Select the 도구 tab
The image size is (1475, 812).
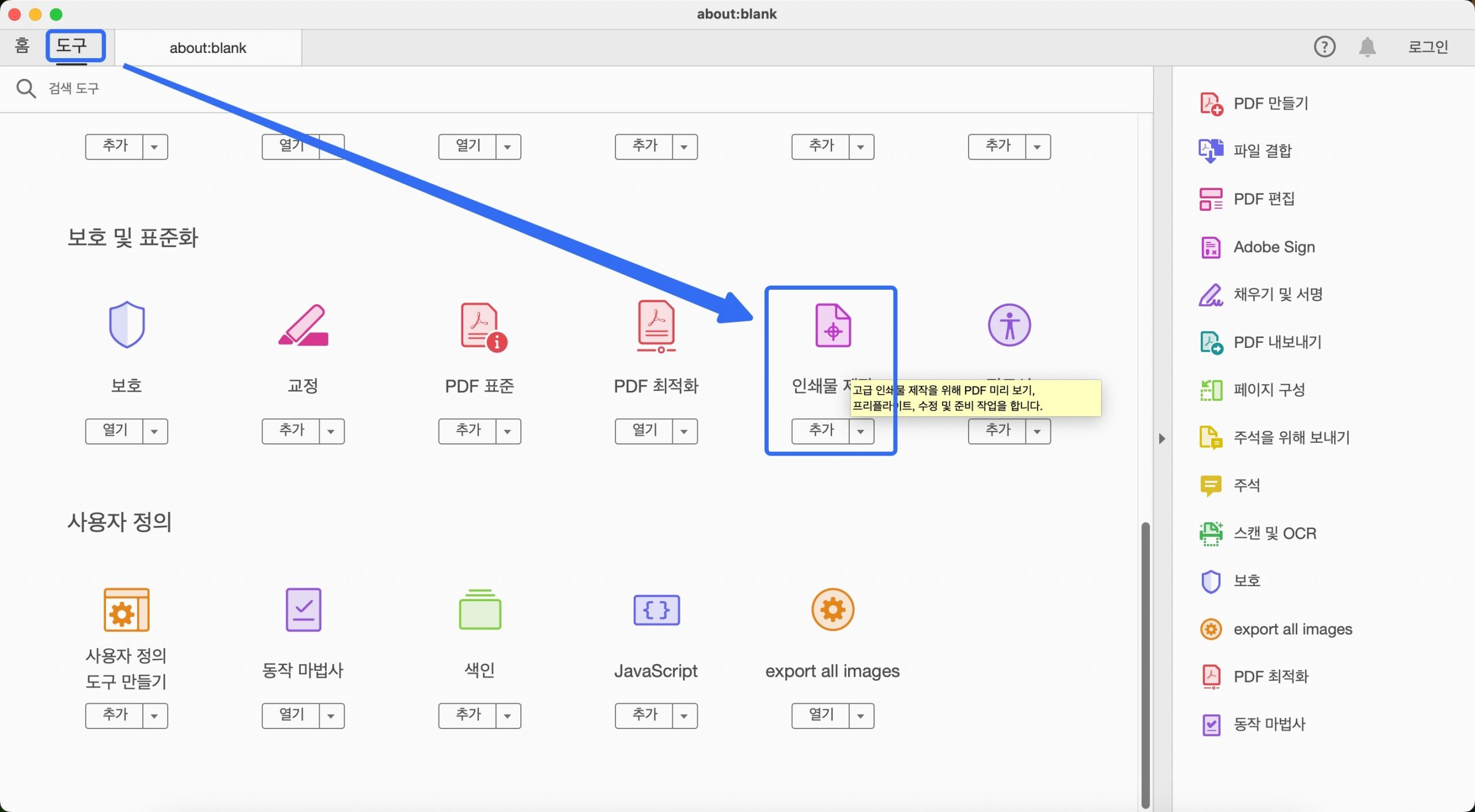coord(72,45)
